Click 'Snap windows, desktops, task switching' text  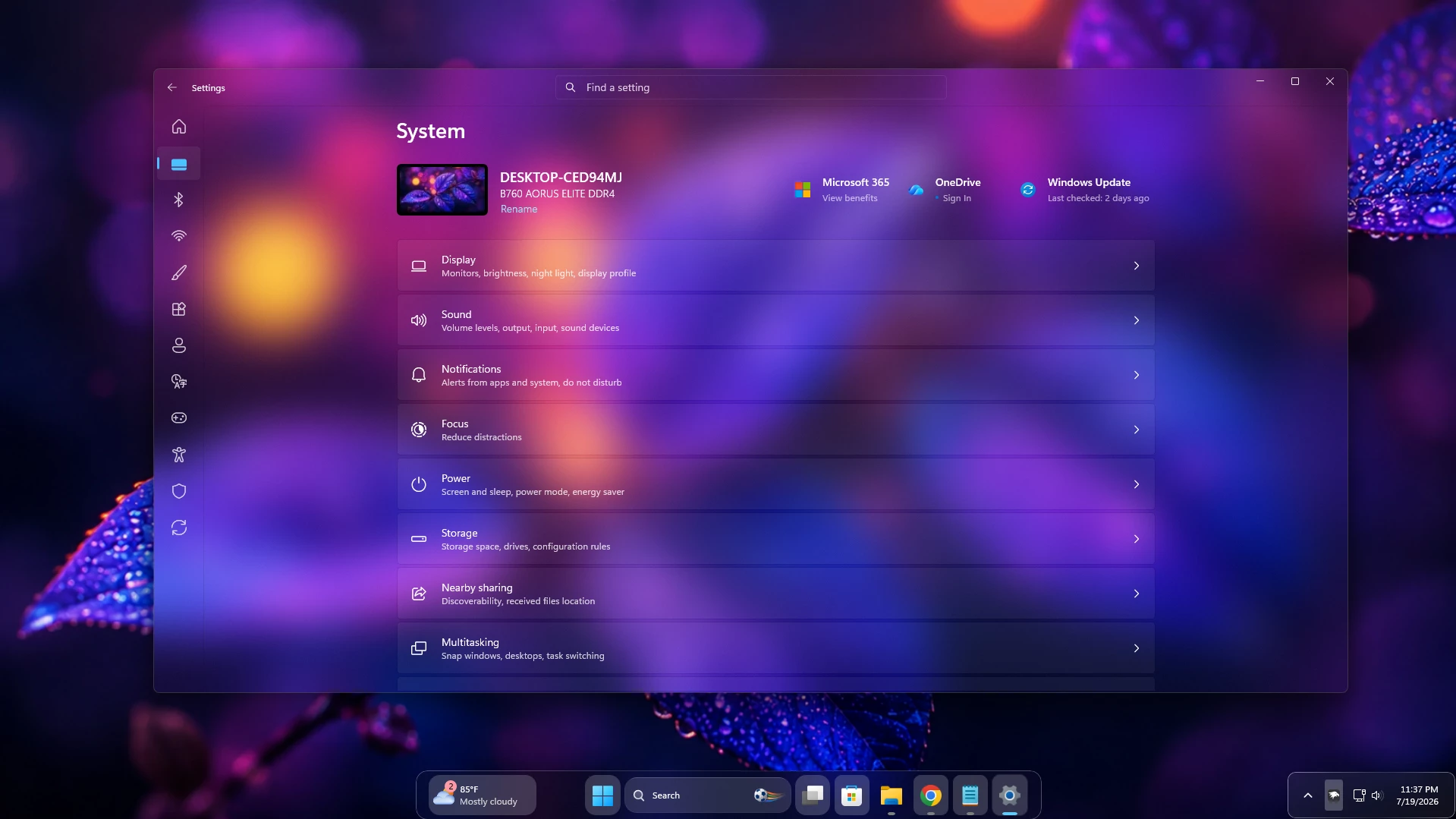coord(523,656)
